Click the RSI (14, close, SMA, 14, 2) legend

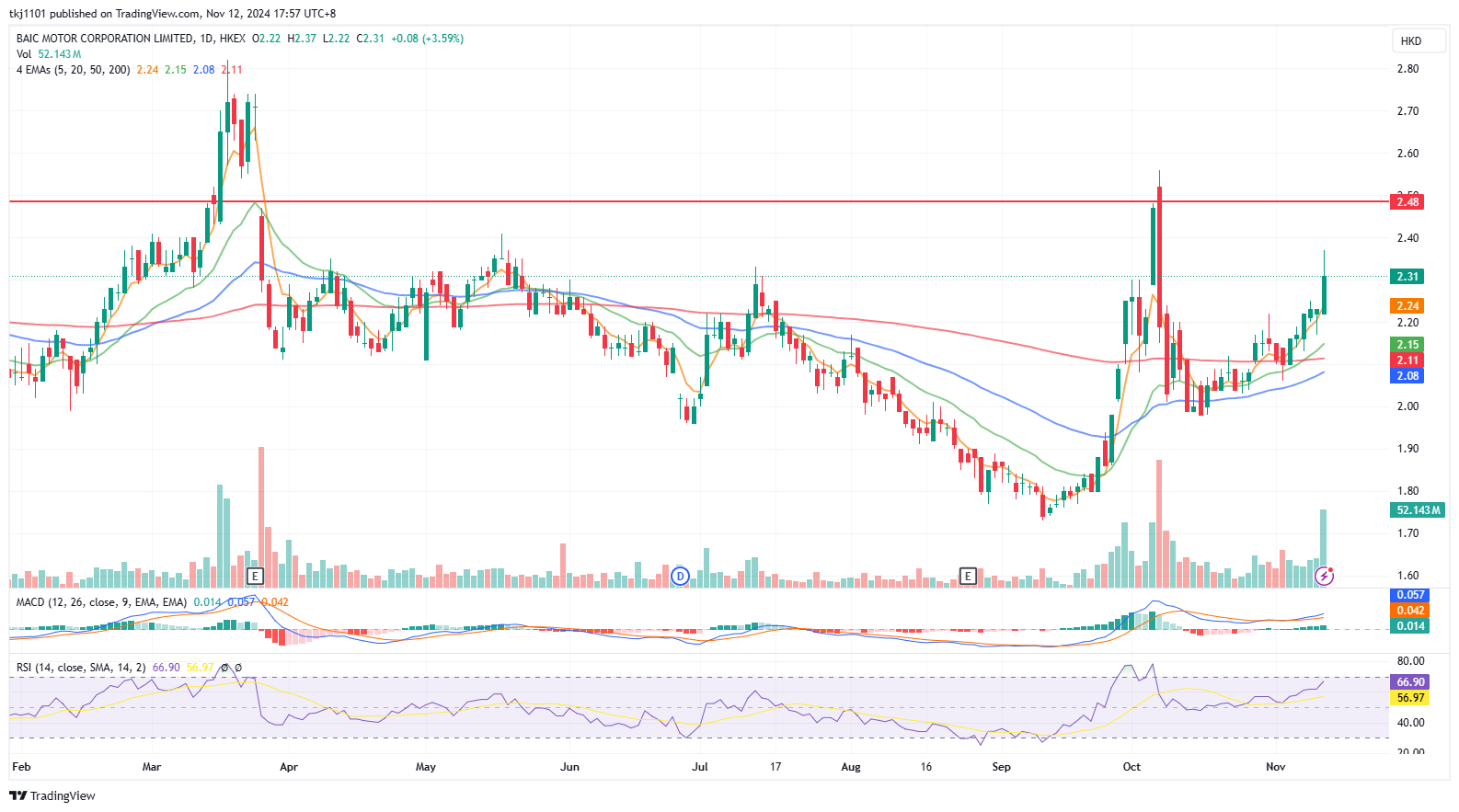pos(81,668)
